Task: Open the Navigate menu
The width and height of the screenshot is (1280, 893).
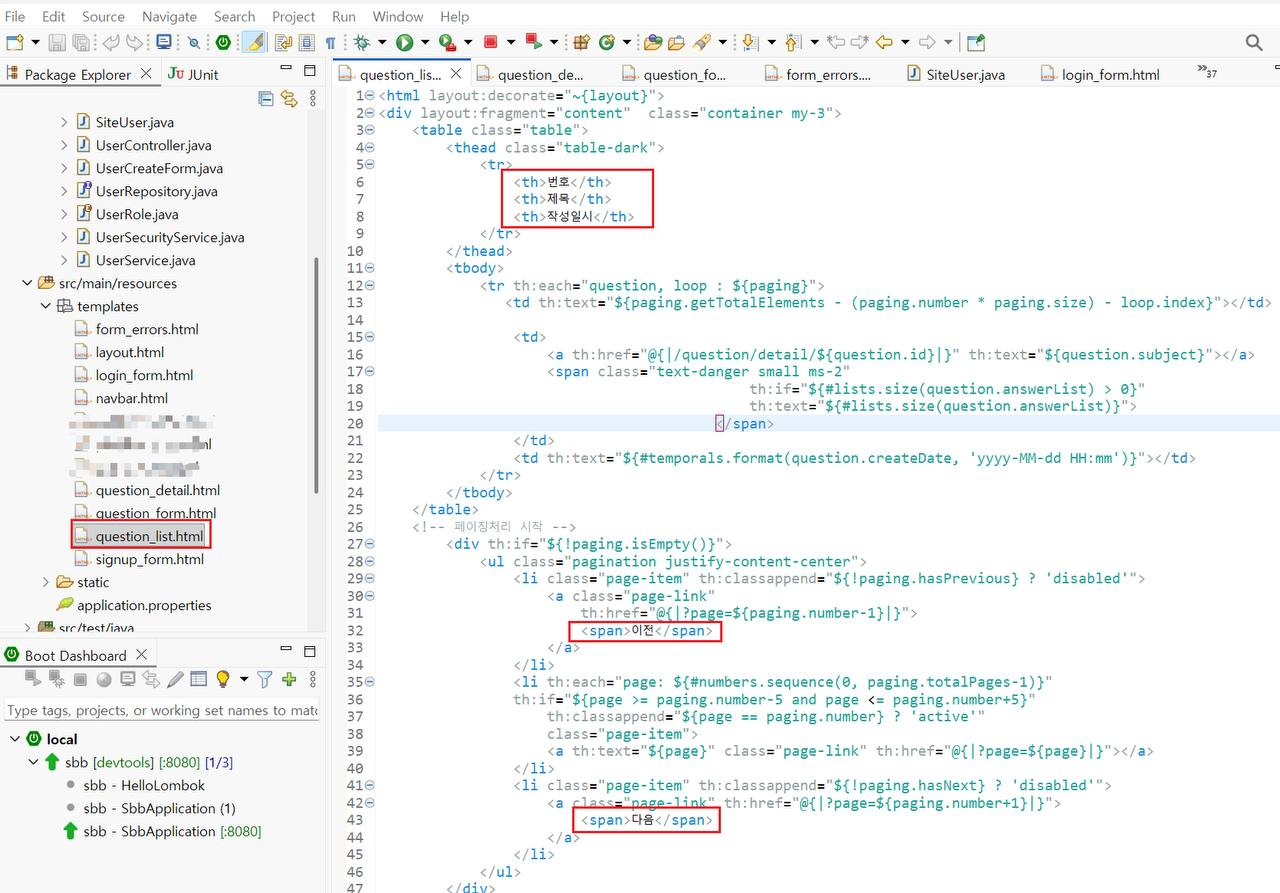Action: pyautogui.click(x=169, y=16)
